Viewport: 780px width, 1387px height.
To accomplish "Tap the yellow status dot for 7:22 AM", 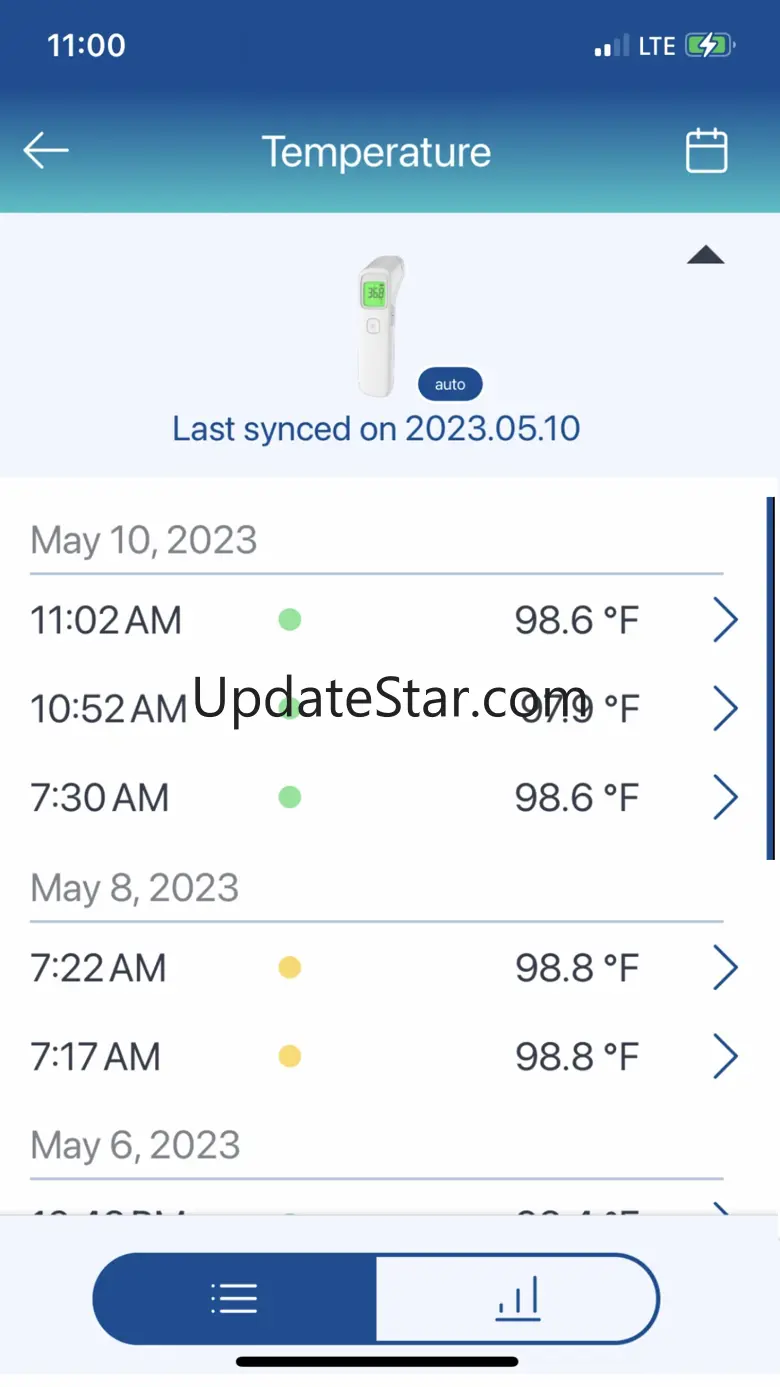I will pyautogui.click(x=289, y=967).
